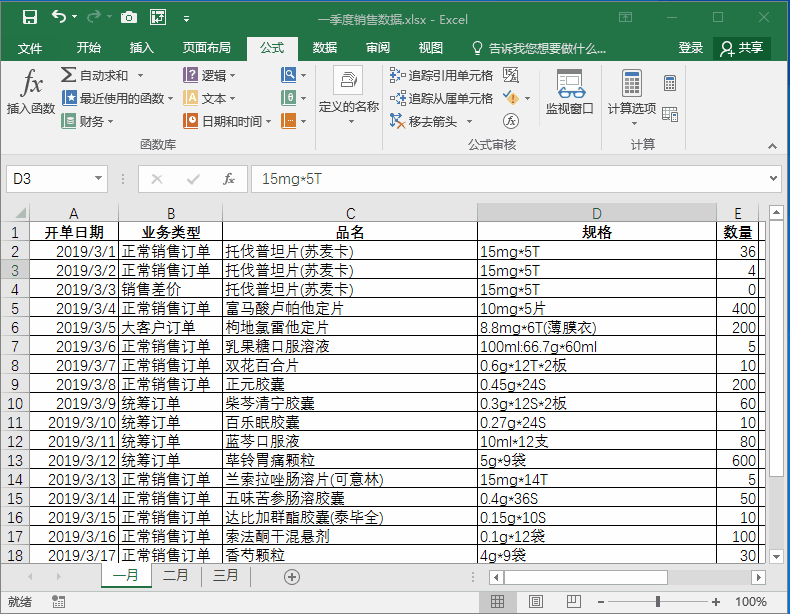Switch to the 视图 (View) tab
790x614 pixels.
coord(431,48)
